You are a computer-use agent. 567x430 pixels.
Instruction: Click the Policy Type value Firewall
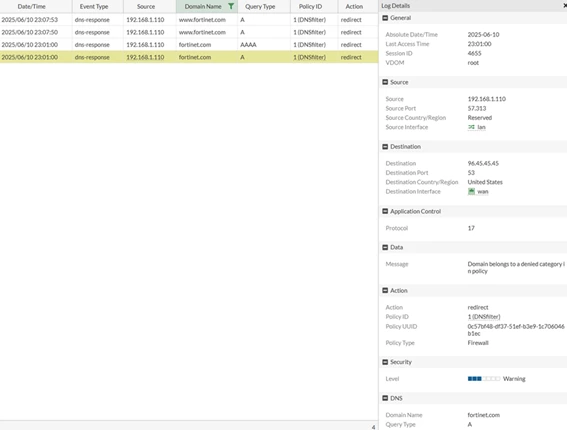coord(478,343)
